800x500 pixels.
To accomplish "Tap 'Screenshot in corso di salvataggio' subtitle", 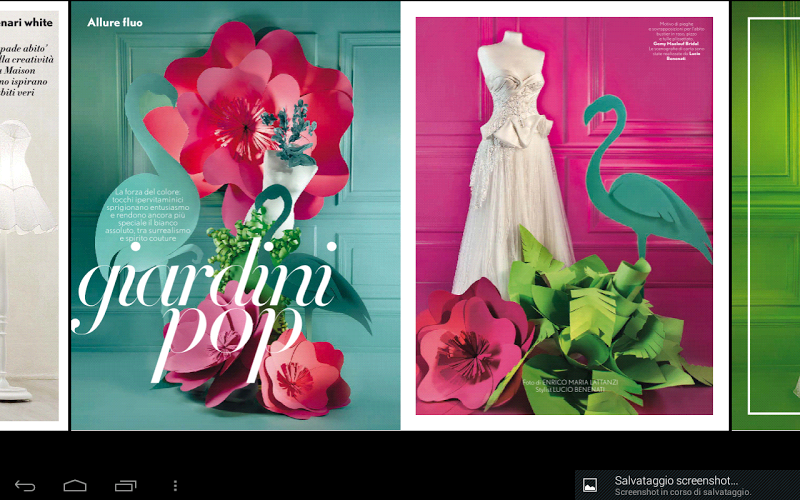I will tap(682, 492).
